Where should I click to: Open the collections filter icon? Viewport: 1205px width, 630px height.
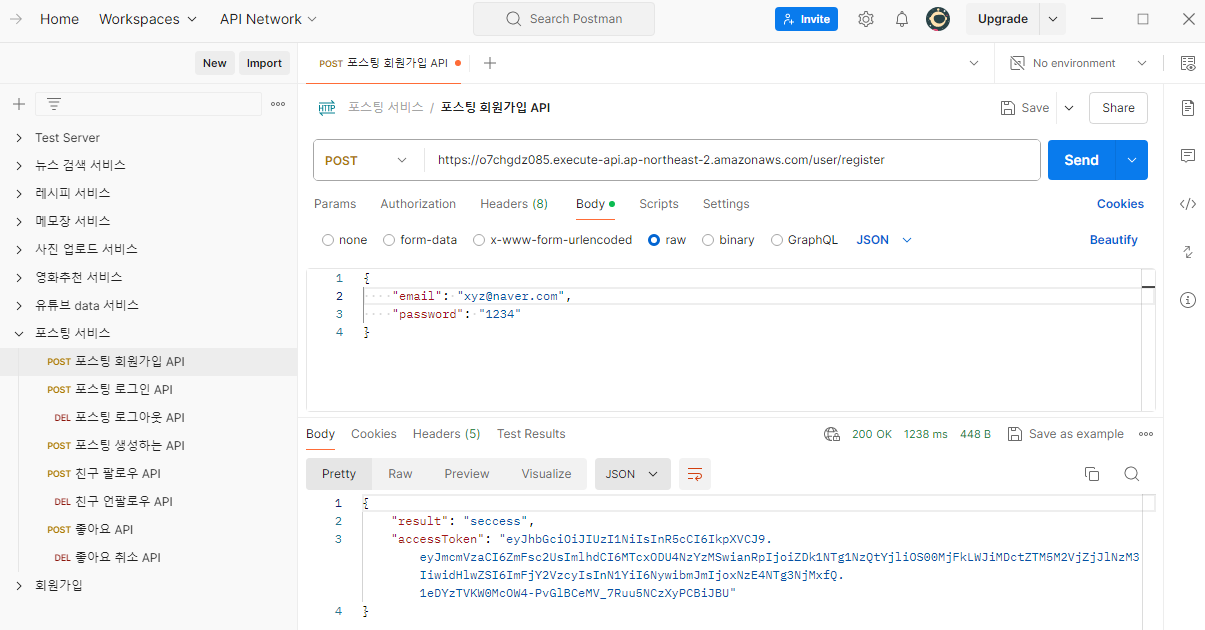(x=54, y=104)
